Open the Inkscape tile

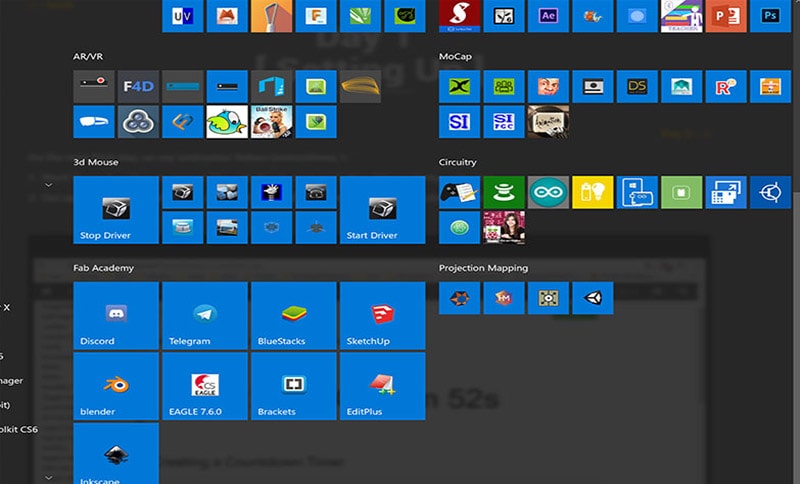(116, 453)
